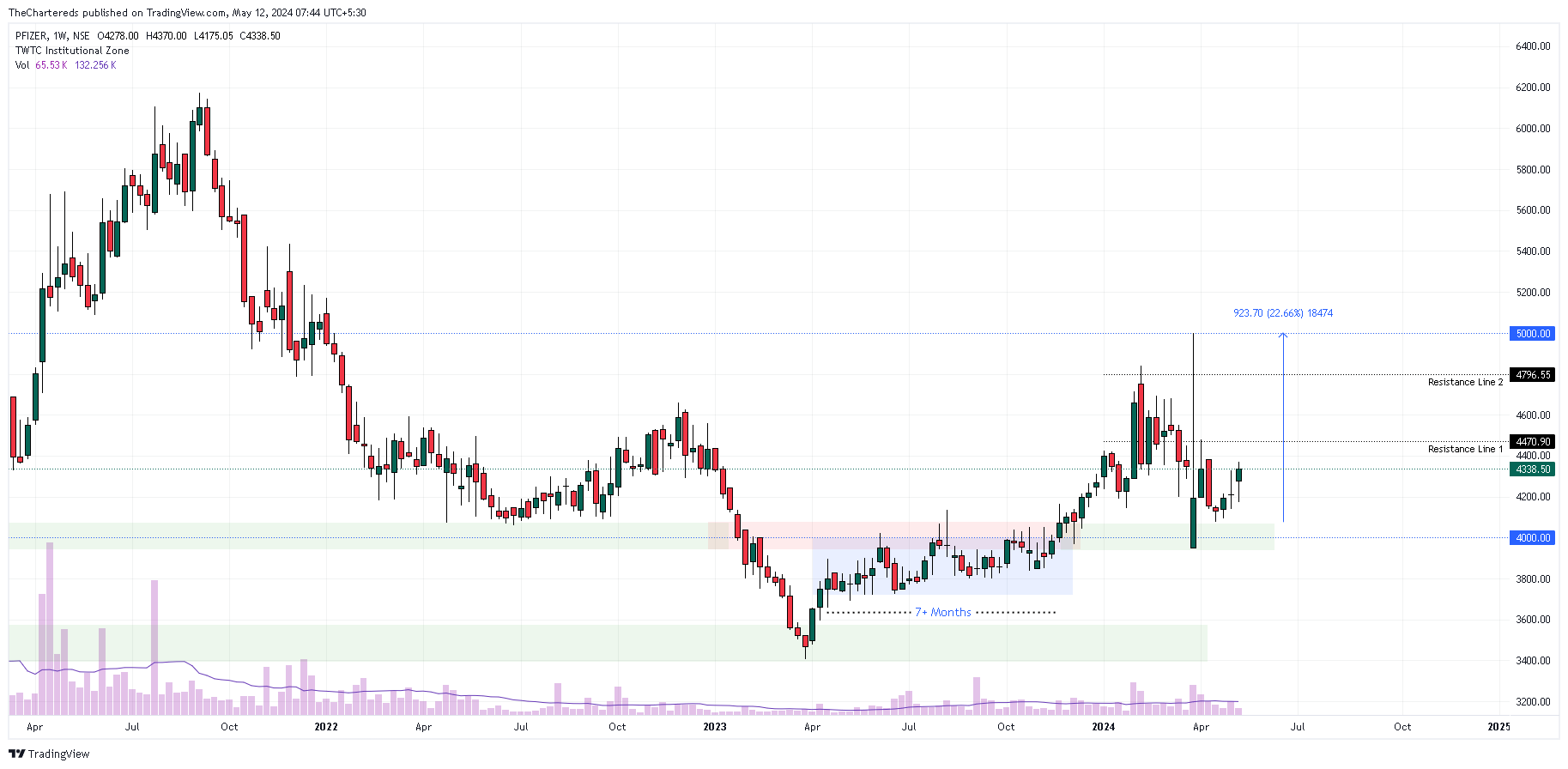Click the C4338.50 close value
Viewport: 1568px width, 769px height.
260,36
